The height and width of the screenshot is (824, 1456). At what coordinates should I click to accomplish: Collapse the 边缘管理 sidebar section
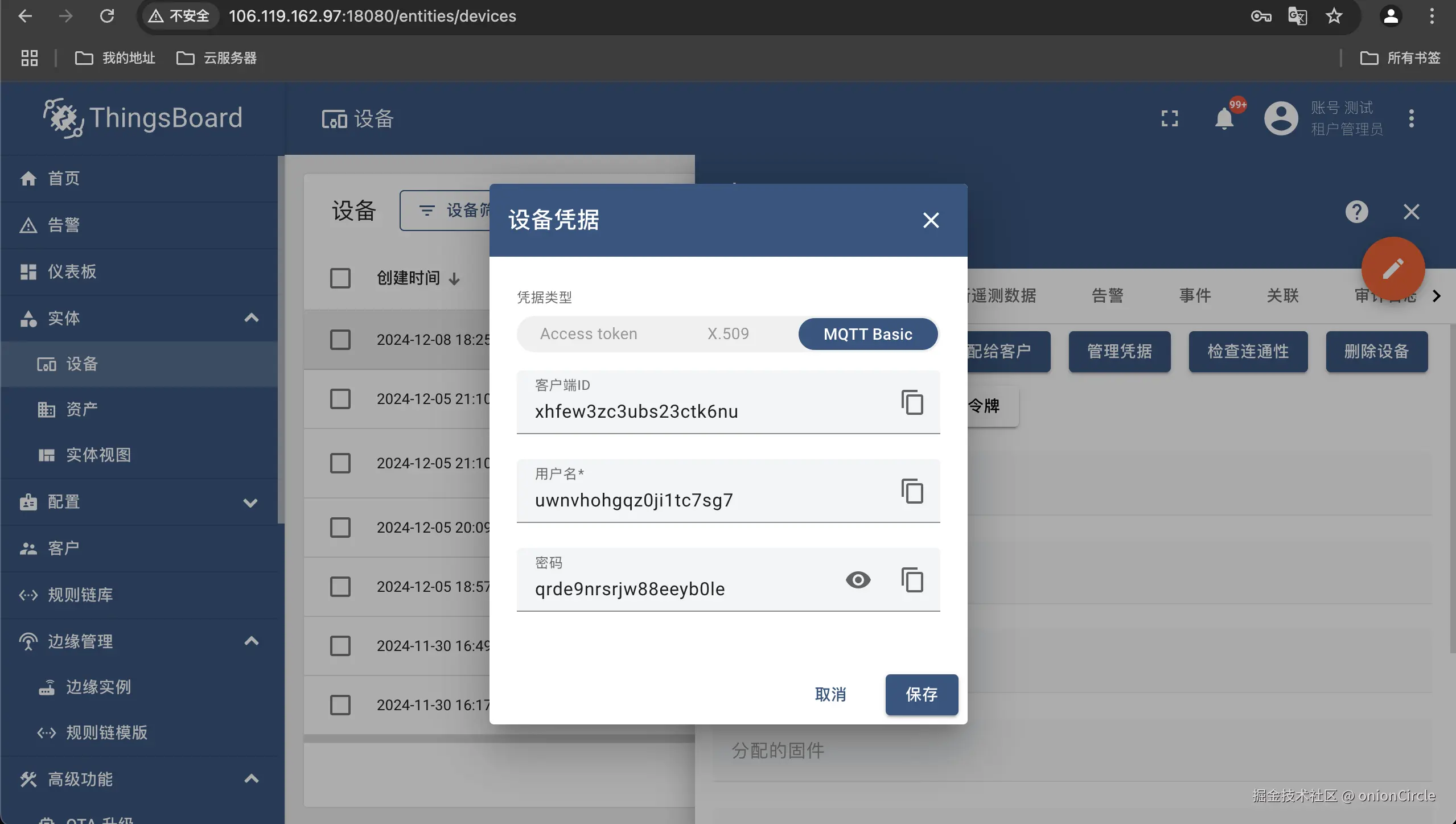pos(251,641)
